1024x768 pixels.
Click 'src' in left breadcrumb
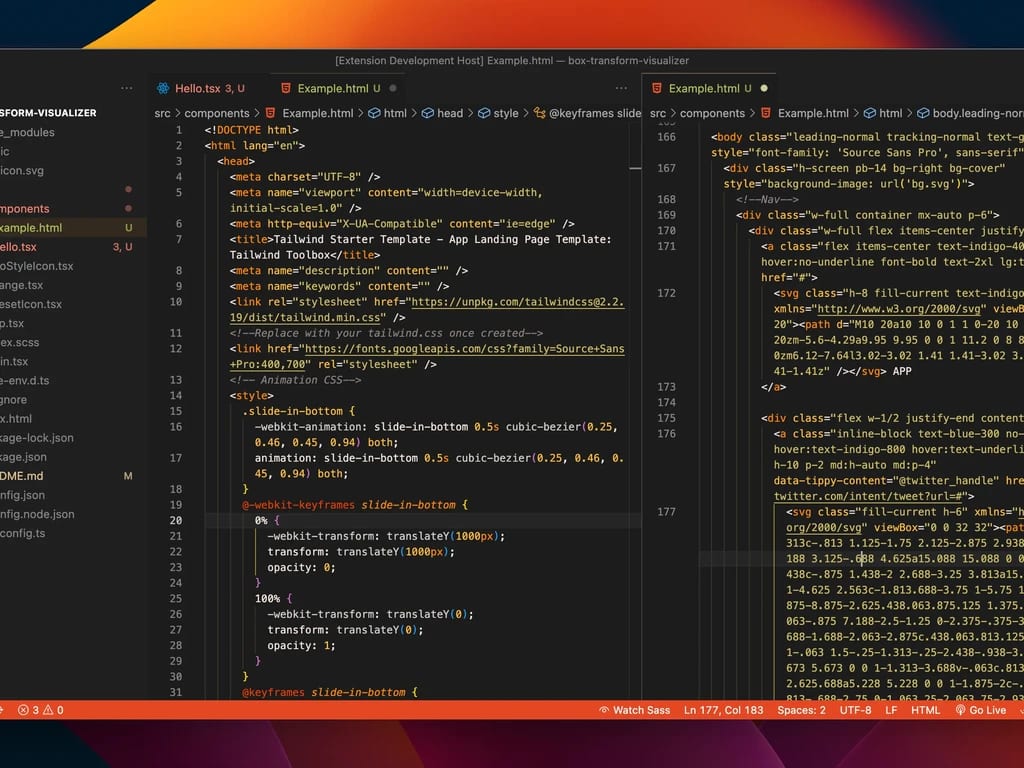point(163,113)
